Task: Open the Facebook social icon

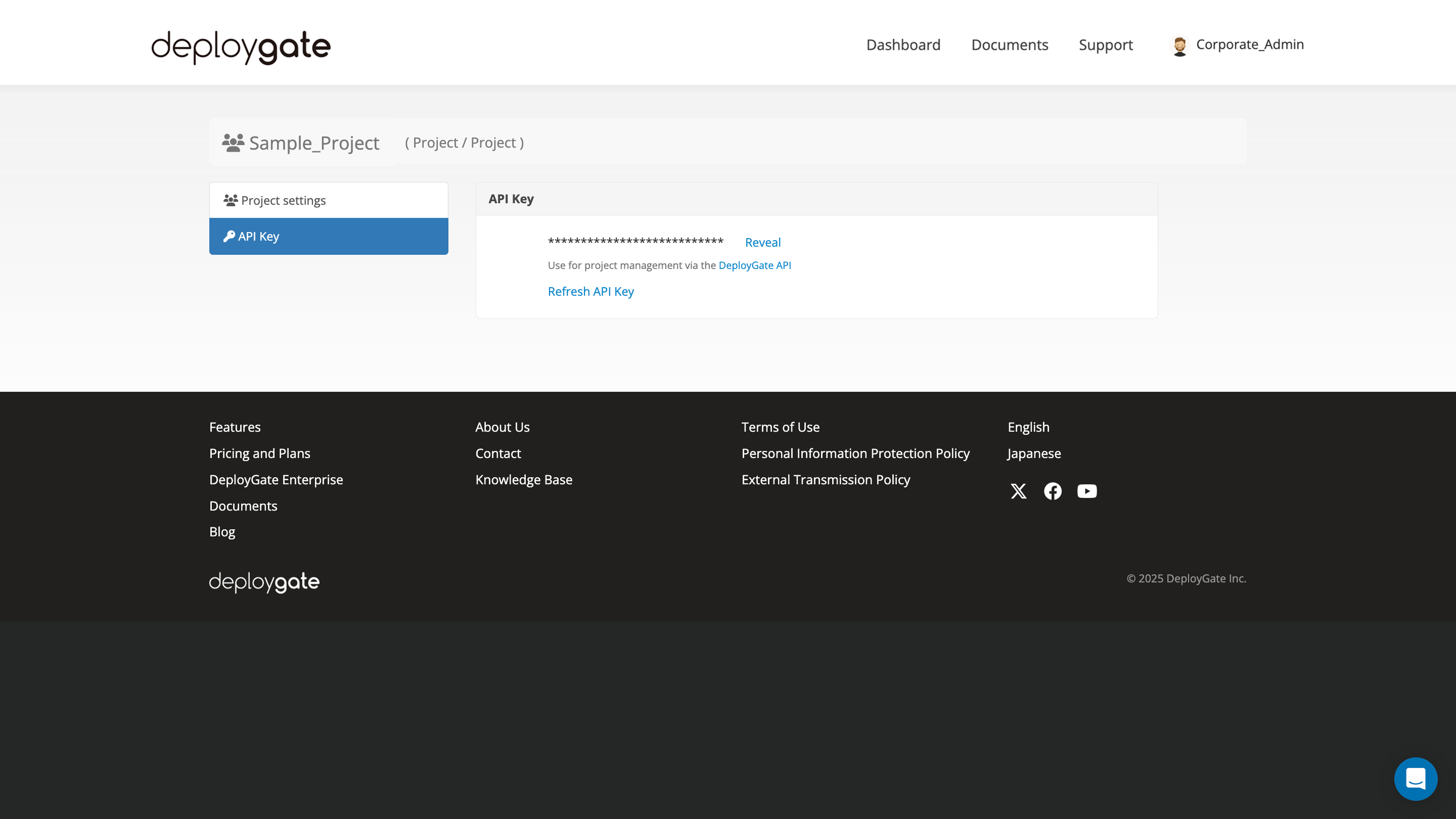Action: click(x=1053, y=490)
